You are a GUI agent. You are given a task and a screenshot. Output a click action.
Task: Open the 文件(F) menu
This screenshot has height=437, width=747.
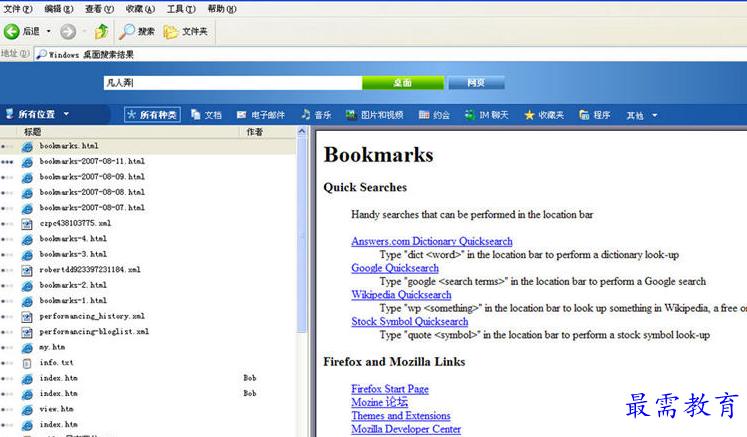click(18, 9)
